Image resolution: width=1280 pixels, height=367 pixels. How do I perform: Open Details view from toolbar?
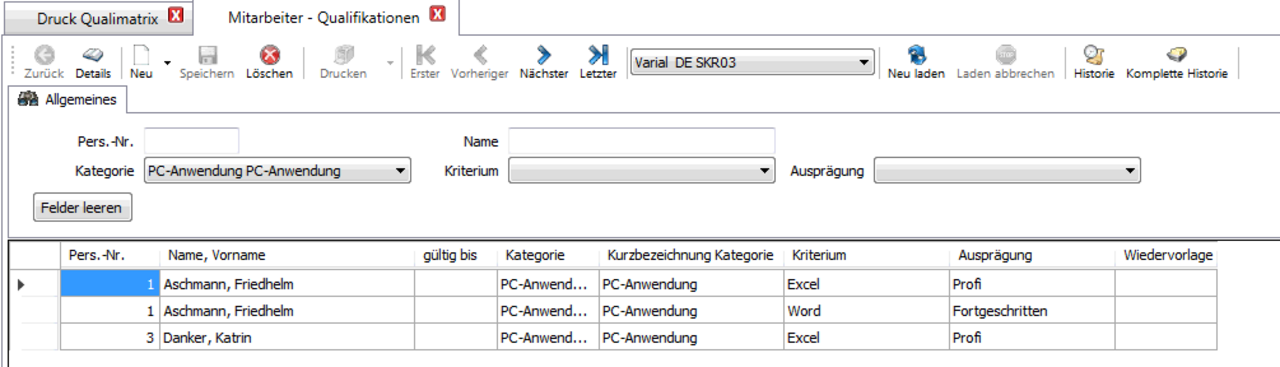(93, 54)
